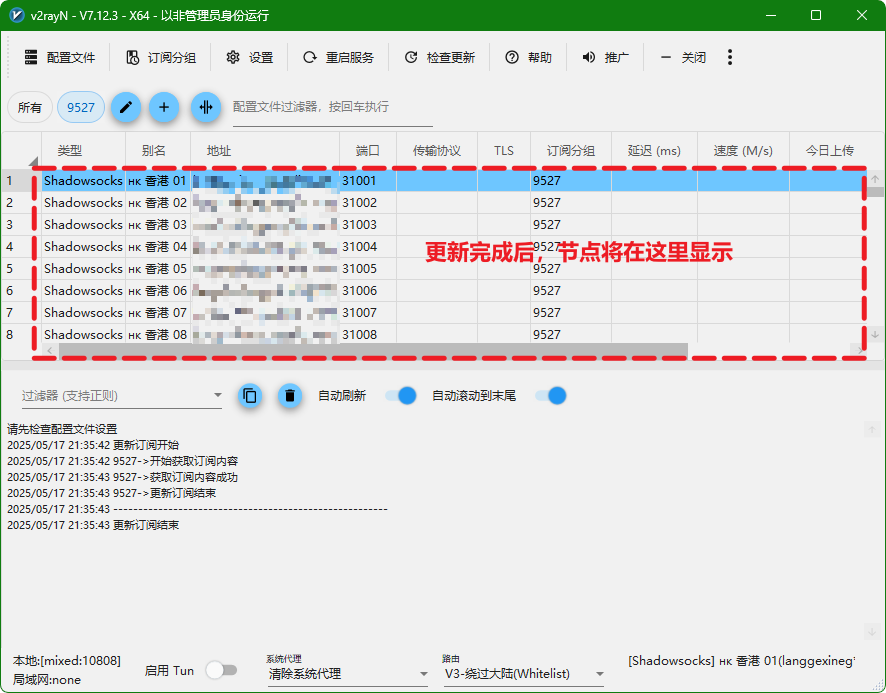Image resolution: width=886 pixels, height=693 pixels.
Task: Click the active server status text
Action: tap(741, 660)
